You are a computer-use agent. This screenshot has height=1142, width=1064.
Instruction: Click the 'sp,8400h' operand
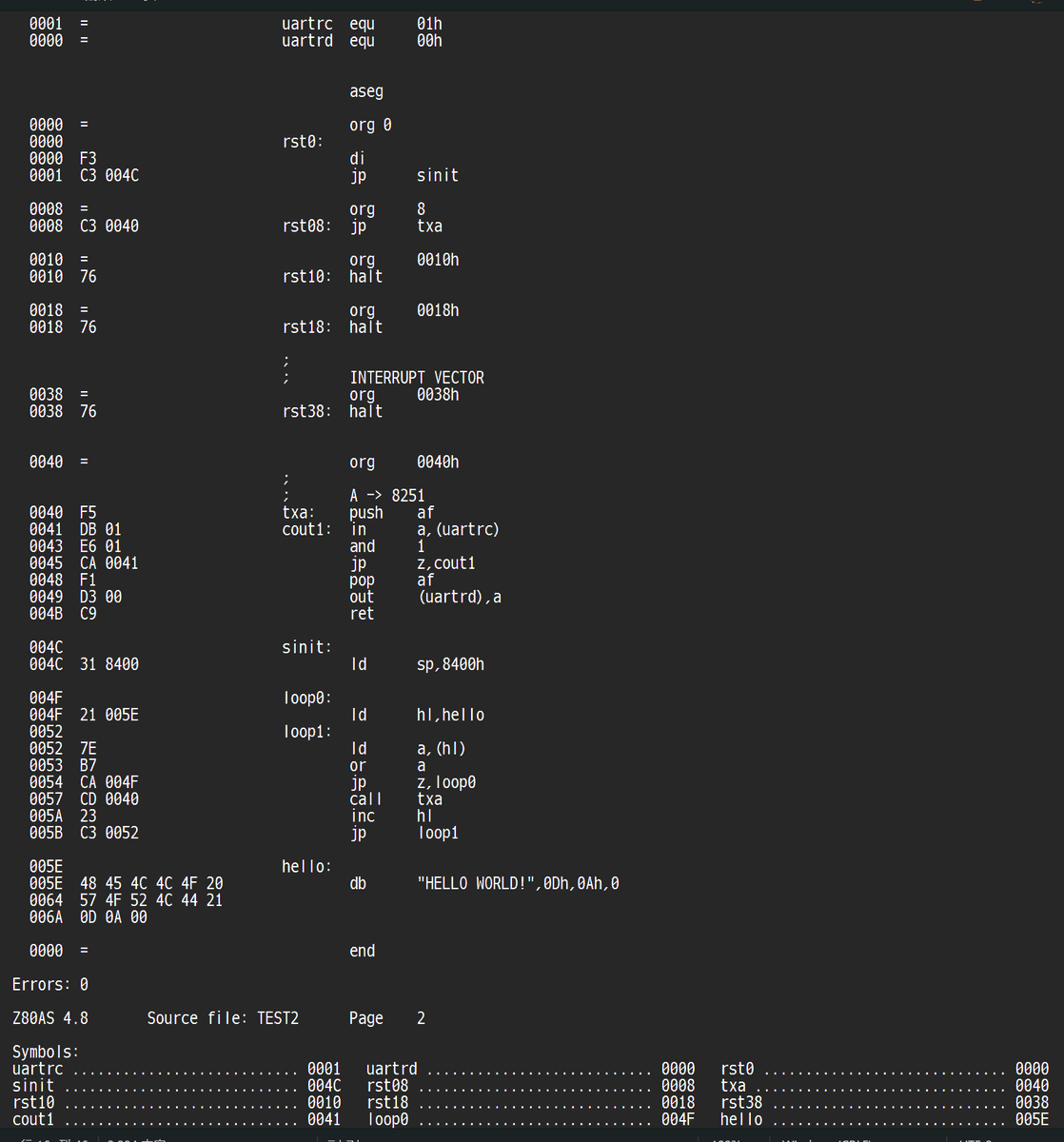click(x=450, y=665)
